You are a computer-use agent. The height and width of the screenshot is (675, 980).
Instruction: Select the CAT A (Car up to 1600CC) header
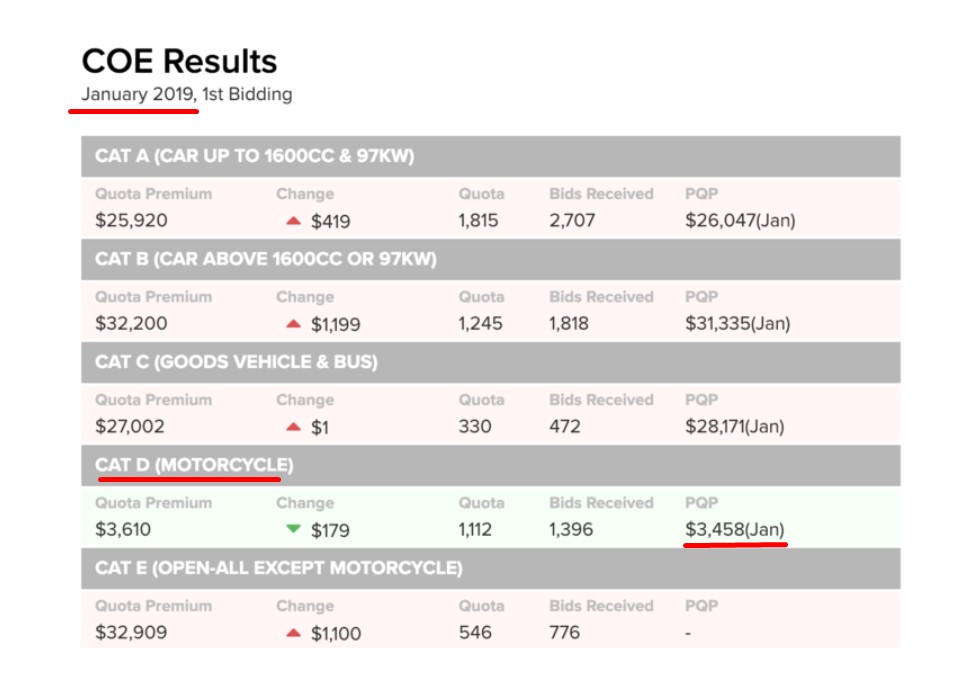pos(254,156)
